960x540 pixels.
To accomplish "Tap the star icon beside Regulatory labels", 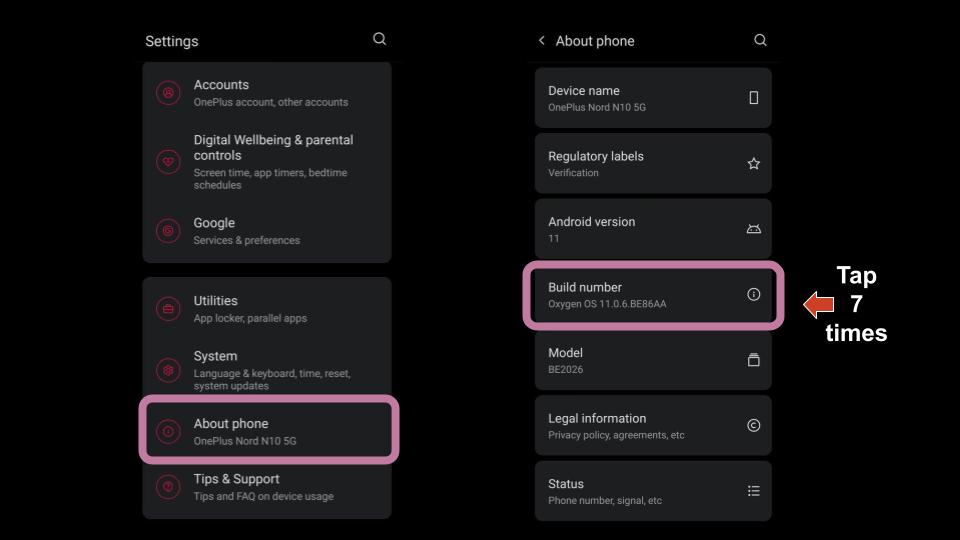I will (754, 163).
